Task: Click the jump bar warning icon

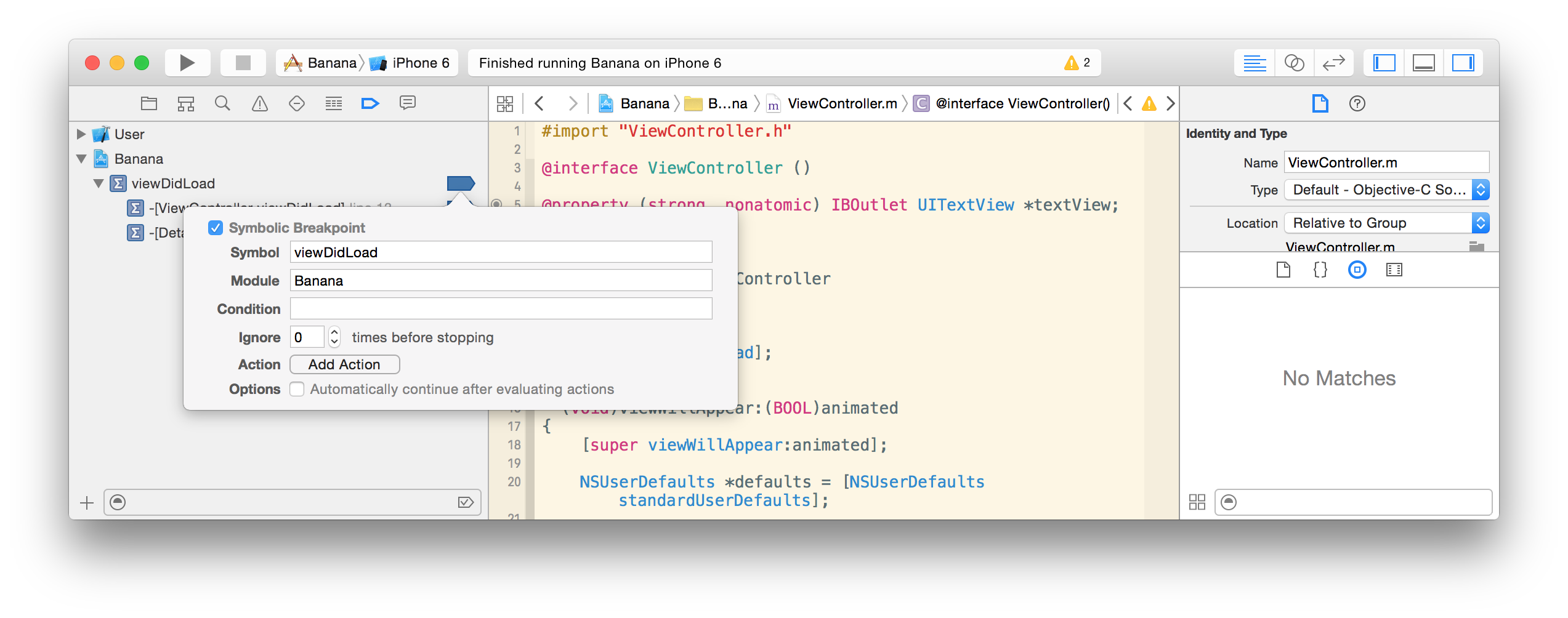Action: (x=1149, y=103)
